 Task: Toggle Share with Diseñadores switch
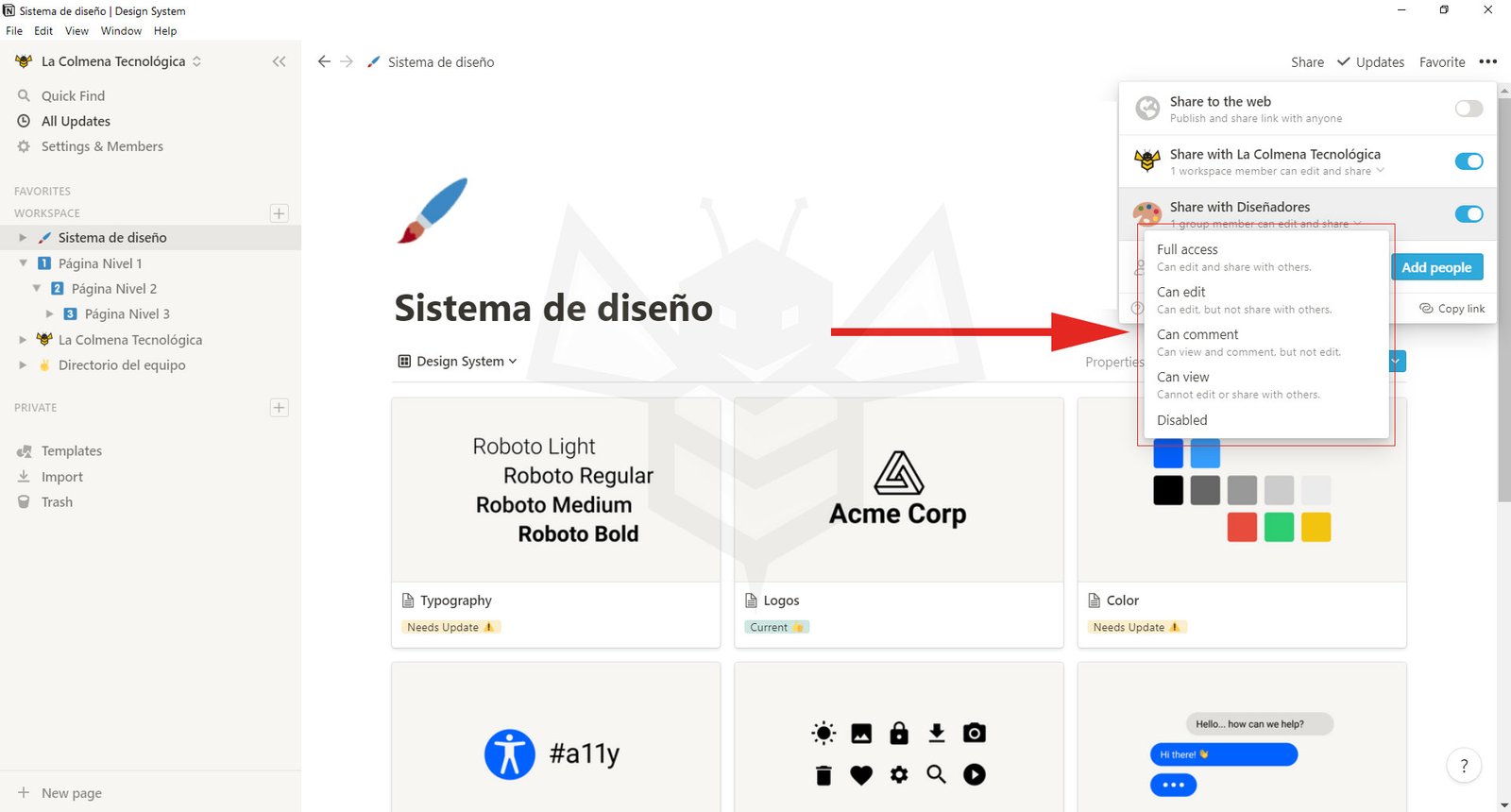pos(1469,214)
